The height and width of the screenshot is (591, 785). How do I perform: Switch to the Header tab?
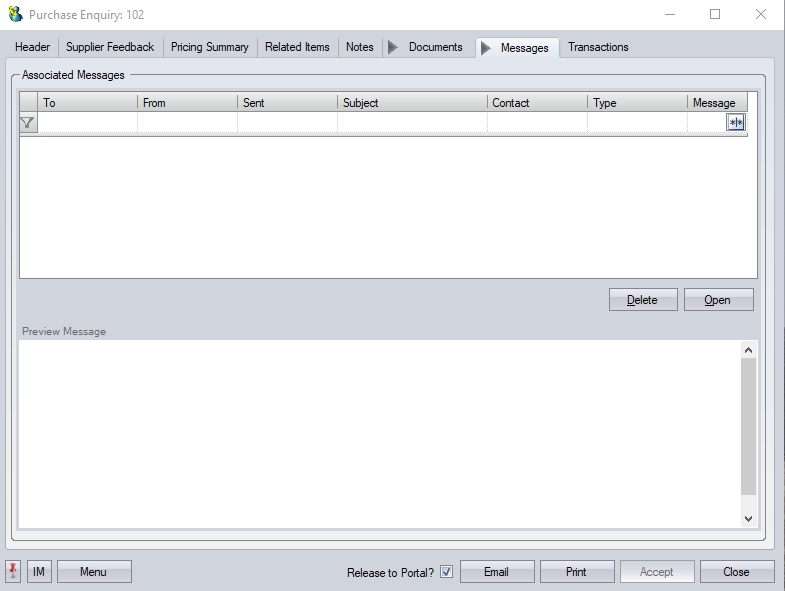click(33, 47)
